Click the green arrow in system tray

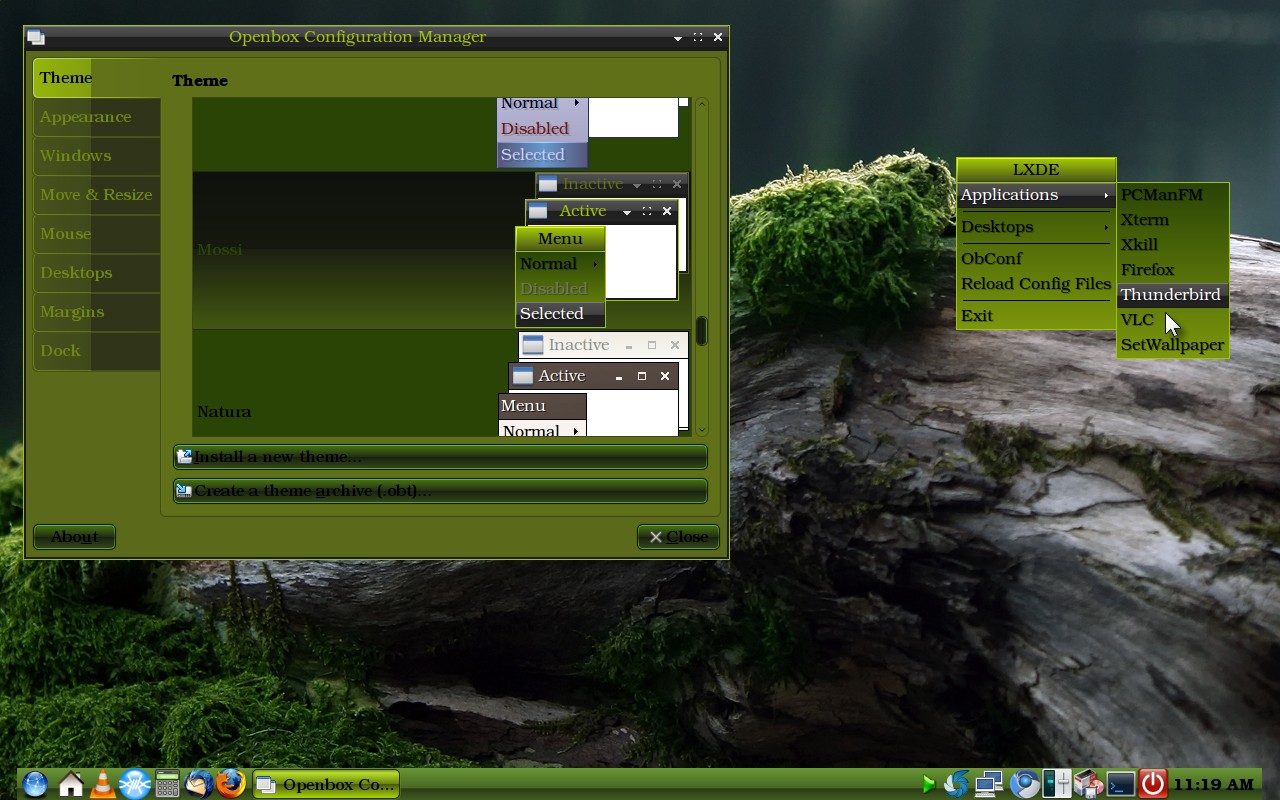(x=929, y=784)
